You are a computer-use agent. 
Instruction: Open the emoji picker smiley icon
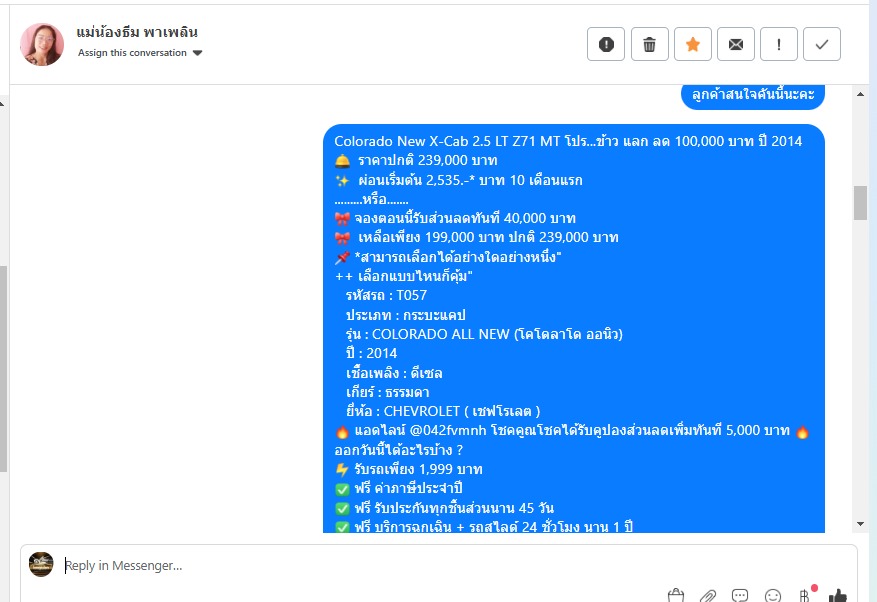[x=772, y=596]
